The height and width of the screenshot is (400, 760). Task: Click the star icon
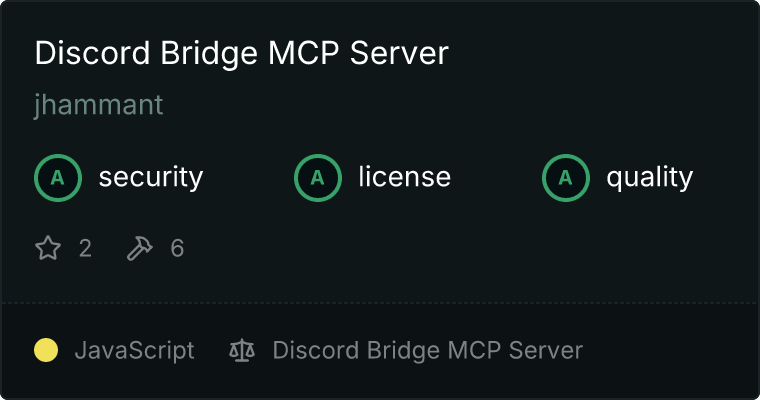click(x=48, y=248)
